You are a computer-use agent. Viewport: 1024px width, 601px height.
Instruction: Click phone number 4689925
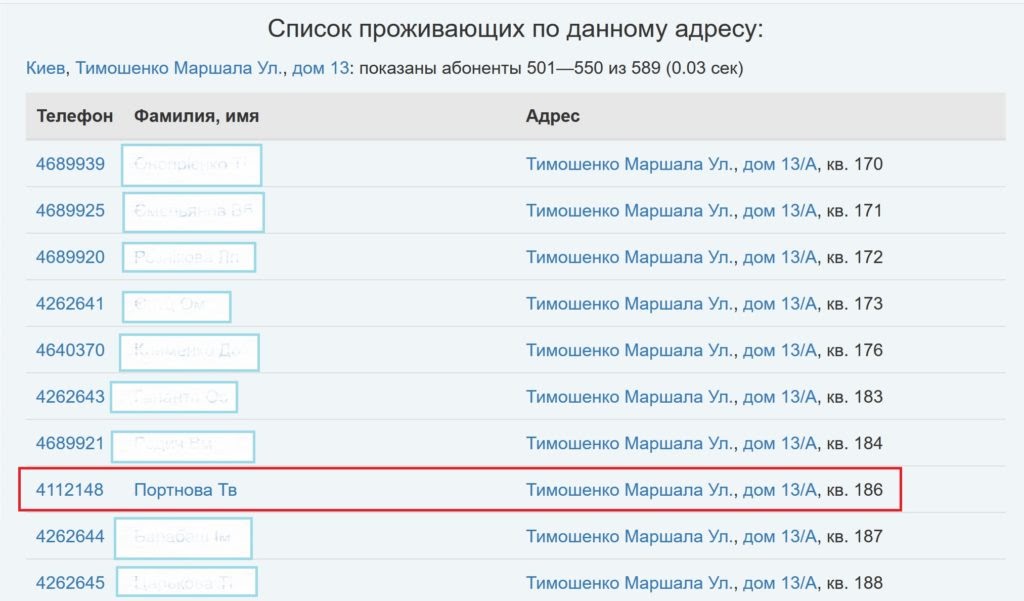70,211
